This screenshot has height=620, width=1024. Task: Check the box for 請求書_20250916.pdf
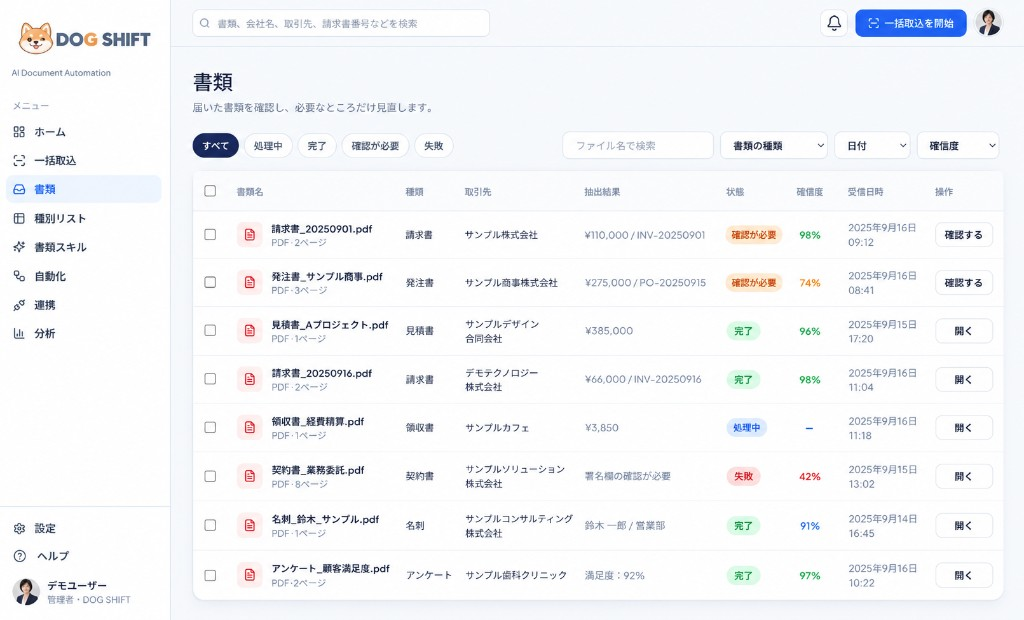(210, 379)
